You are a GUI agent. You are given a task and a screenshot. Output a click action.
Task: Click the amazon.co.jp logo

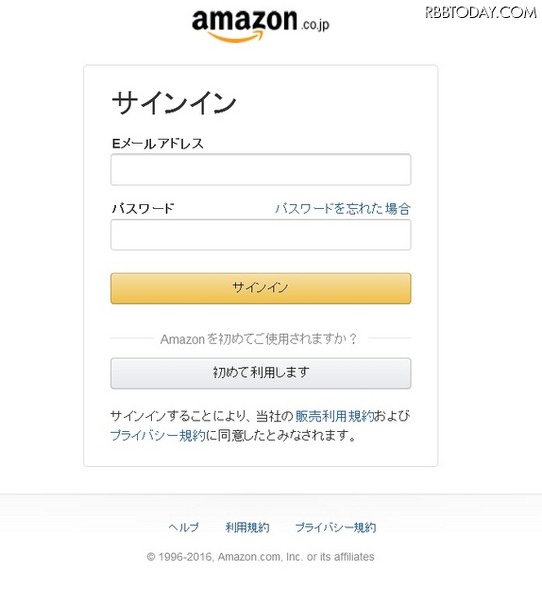pyautogui.click(x=261, y=25)
